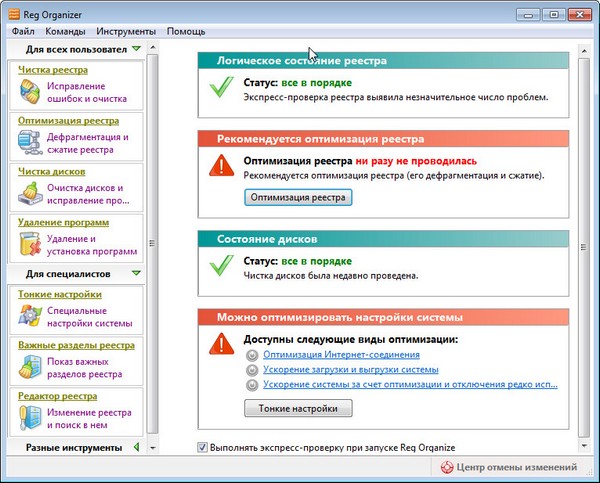Image resolution: width=600 pixels, height=483 pixels.
Task: Click the main panel scrollbar thumb
Action: (584, 248)
